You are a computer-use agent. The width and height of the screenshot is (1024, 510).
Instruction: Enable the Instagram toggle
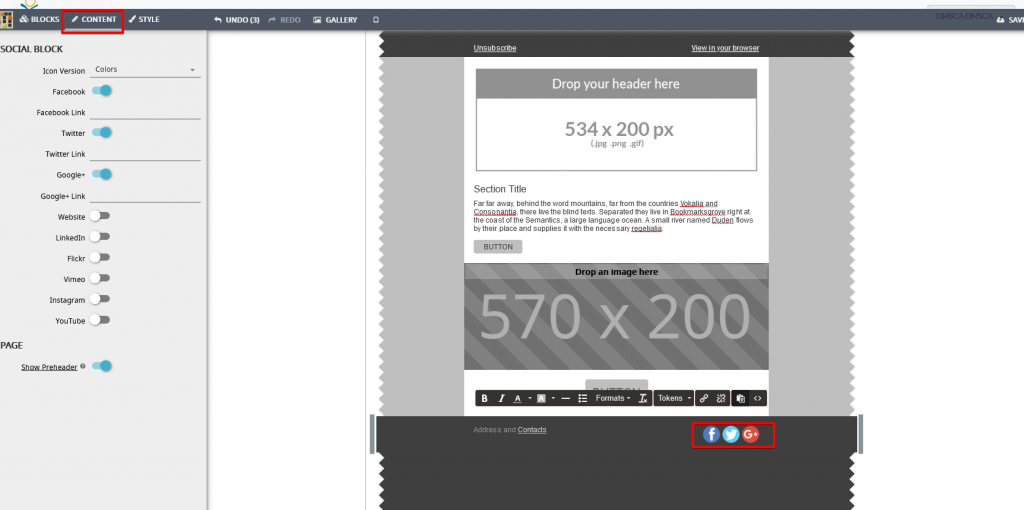tap(99, 300)
